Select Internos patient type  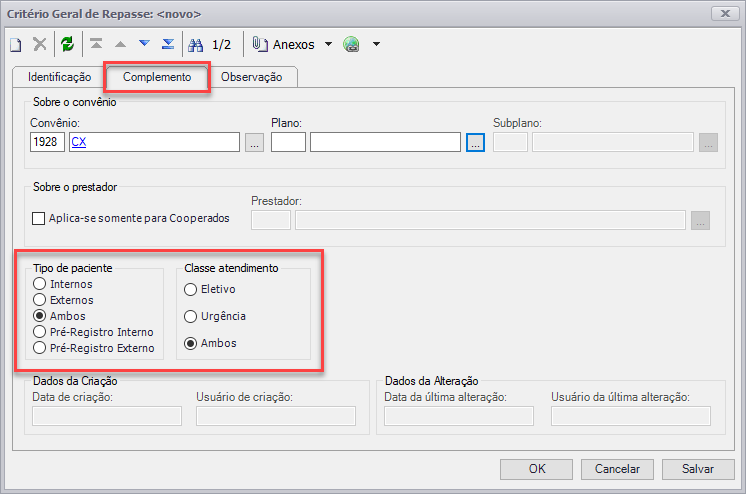[x=39, y=284]
